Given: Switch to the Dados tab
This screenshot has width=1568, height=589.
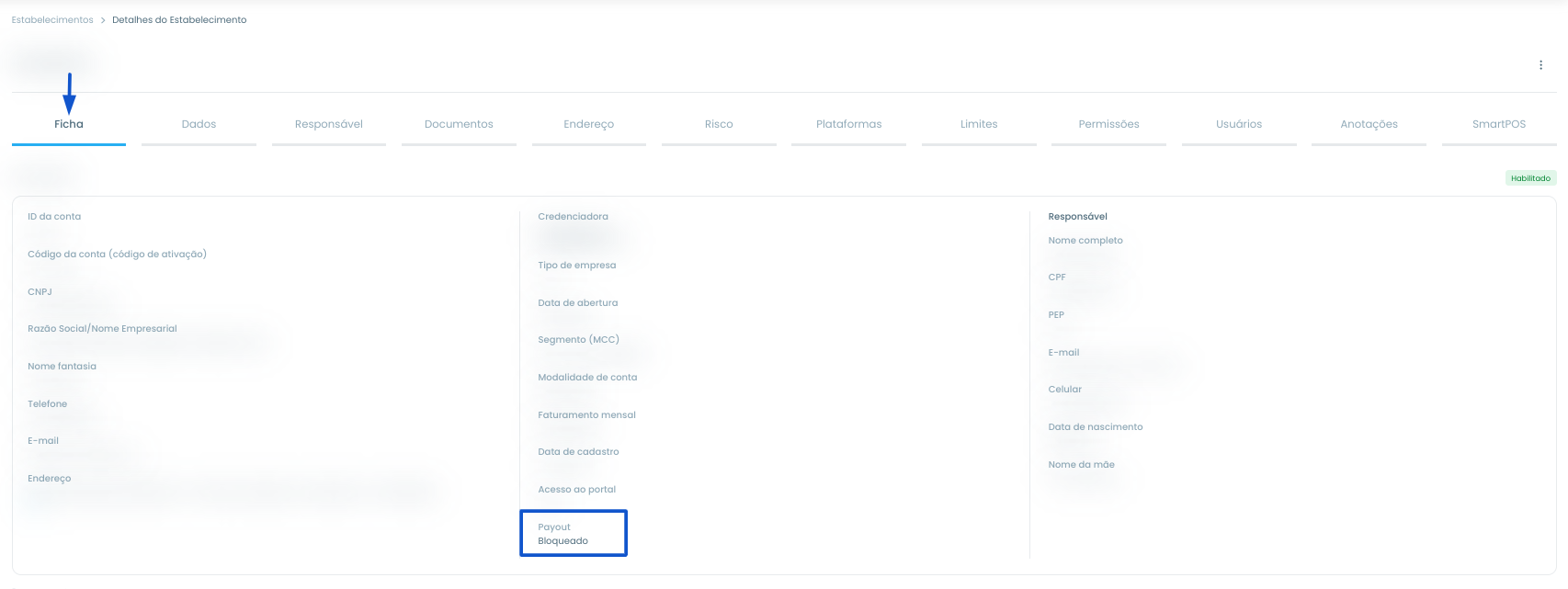Looking at the screenshot, I should point(199,124).
